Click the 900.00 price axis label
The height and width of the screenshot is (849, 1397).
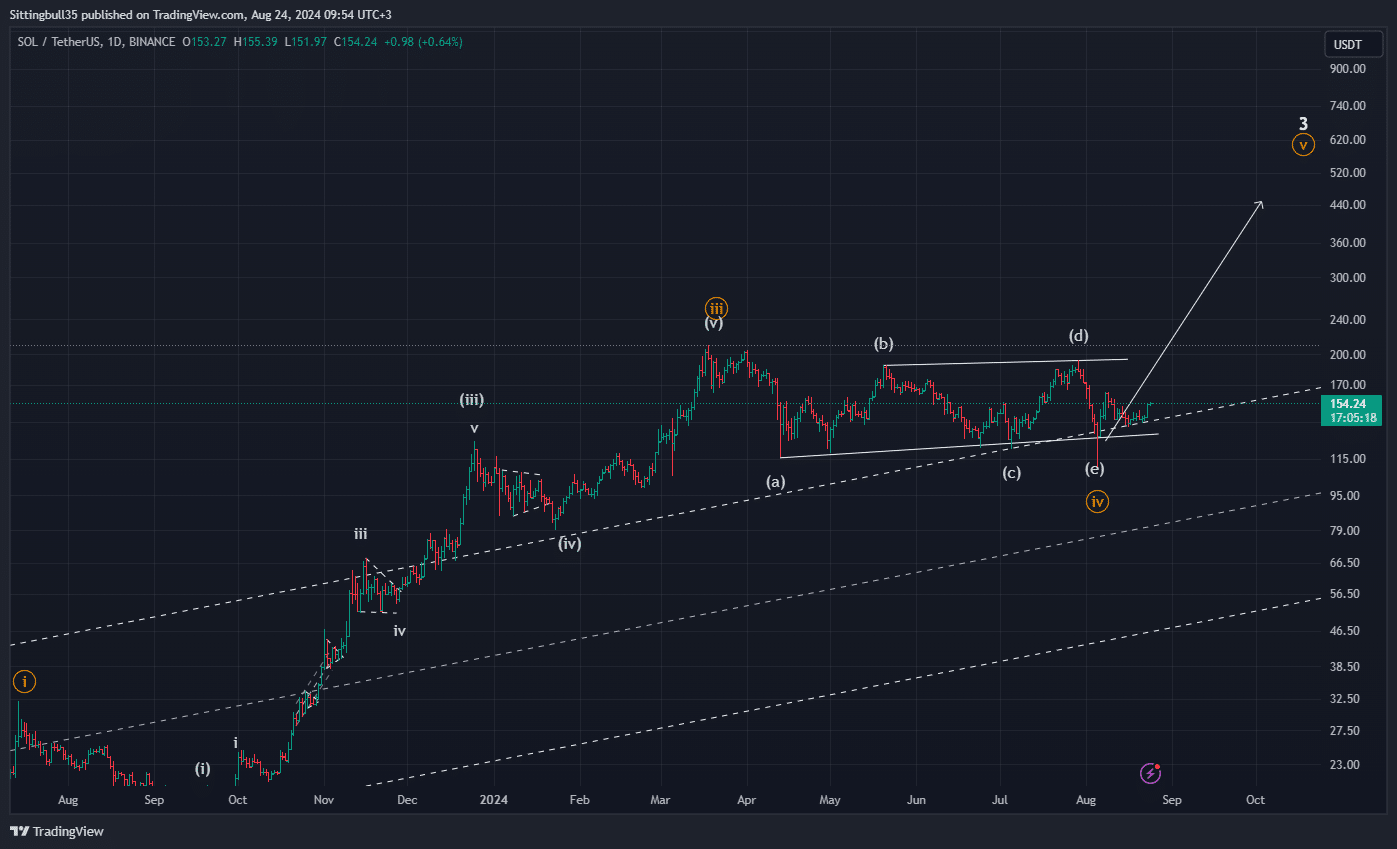(x=1348, y=68)
